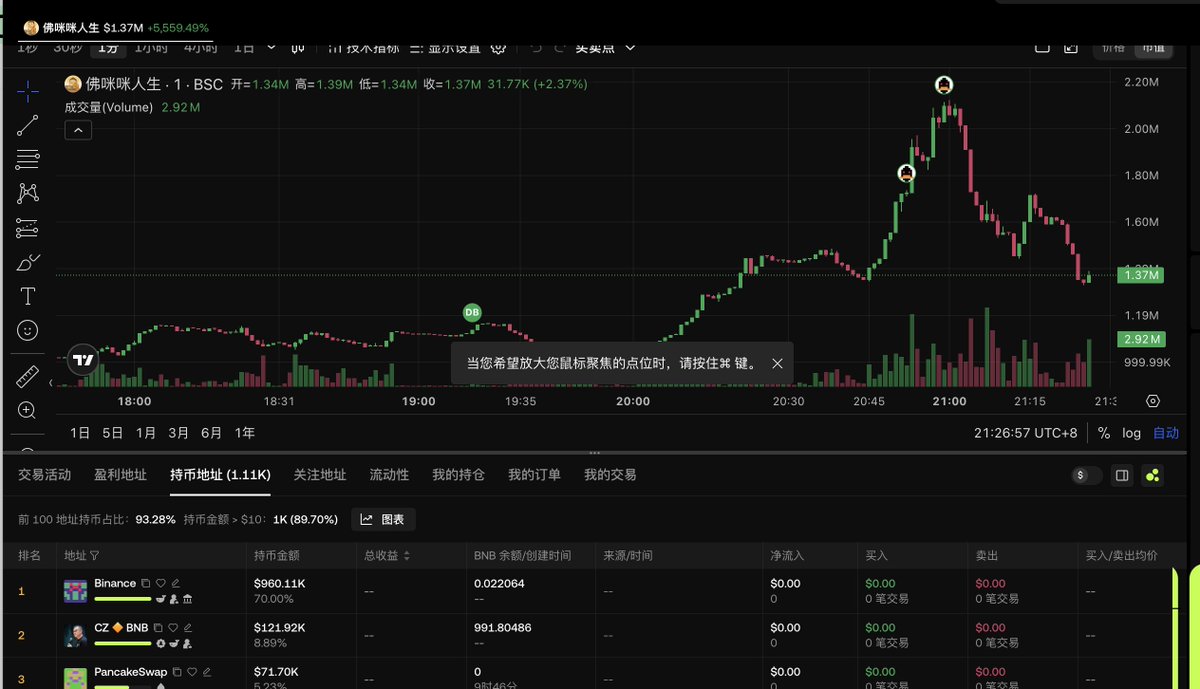The width and height of the screenshot is (1200, 689).
Task: Select the trend line drawing tool
Action: point(28,125)
